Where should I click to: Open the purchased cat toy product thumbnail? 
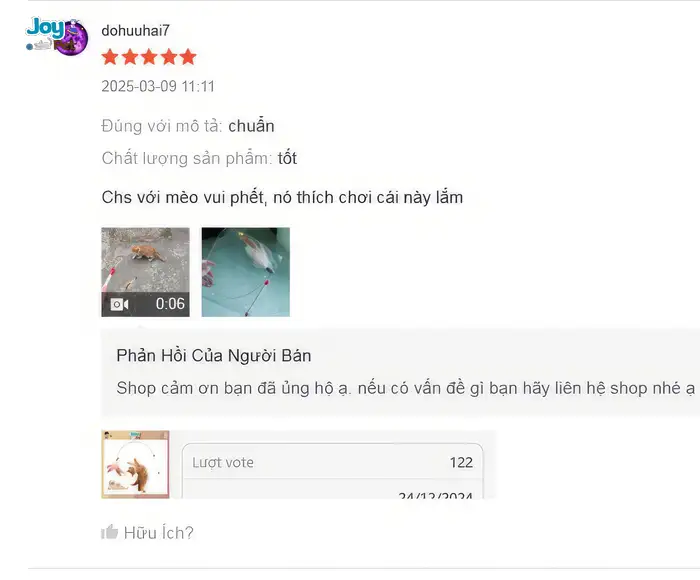(135, 464)
